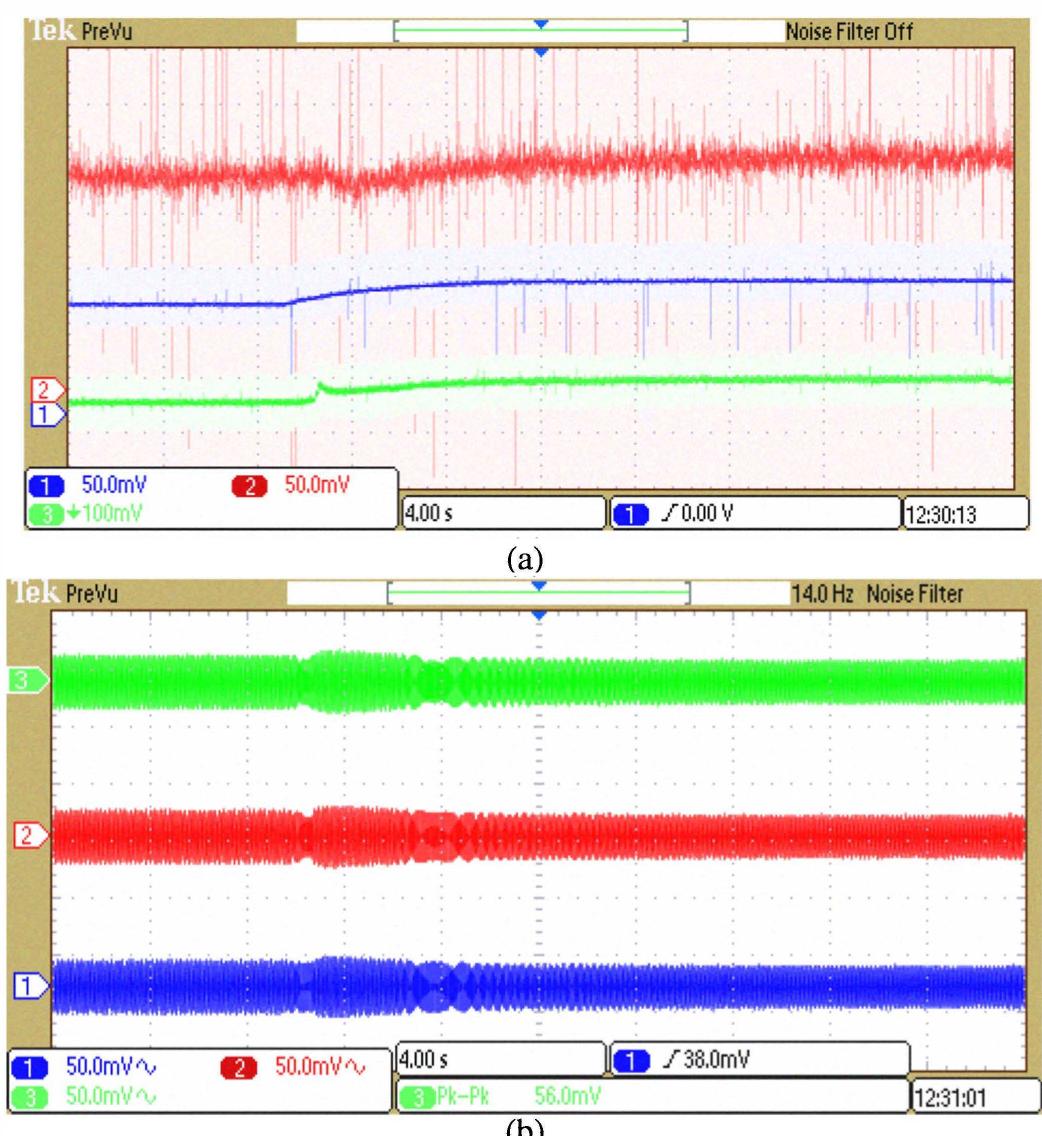Click top scope trigger source badge

(x=630, y=514)
